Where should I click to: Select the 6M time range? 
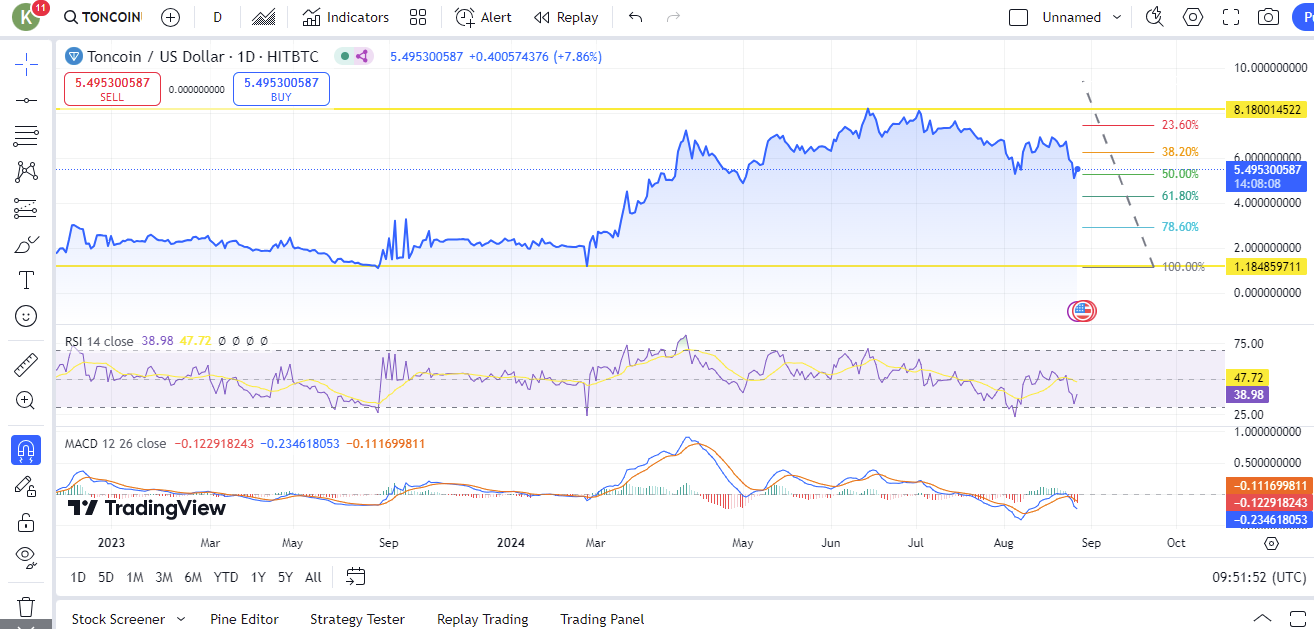[x=193, y=577]
